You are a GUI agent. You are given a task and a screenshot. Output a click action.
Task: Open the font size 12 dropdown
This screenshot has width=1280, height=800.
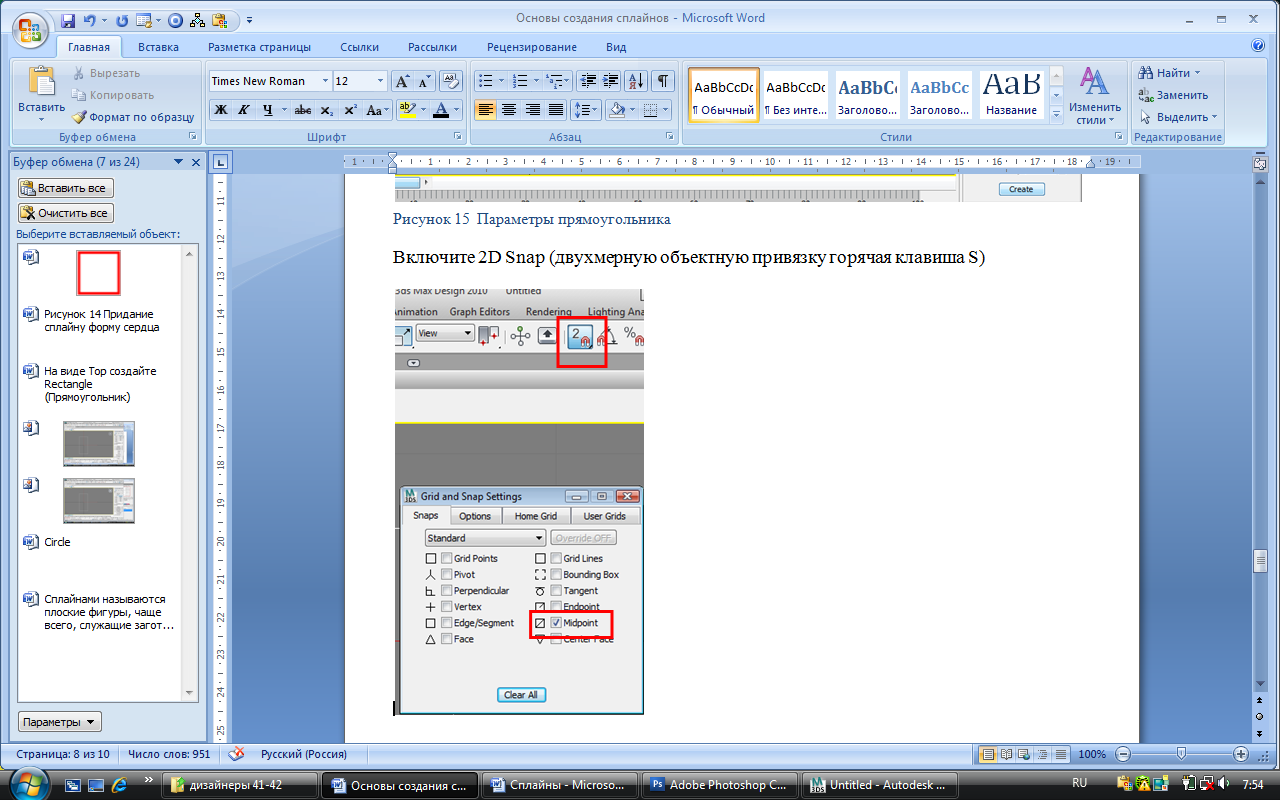[x=380, y=81]
